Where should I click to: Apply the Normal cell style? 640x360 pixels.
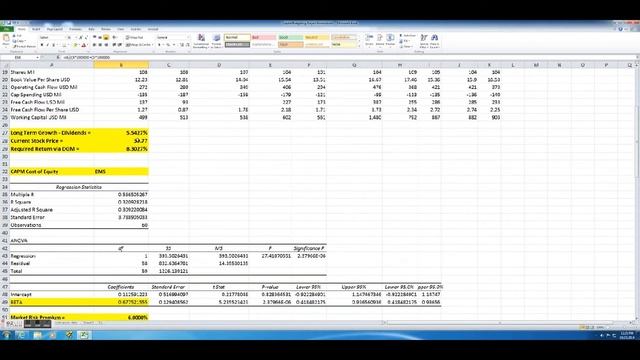(x=237, y=37)
